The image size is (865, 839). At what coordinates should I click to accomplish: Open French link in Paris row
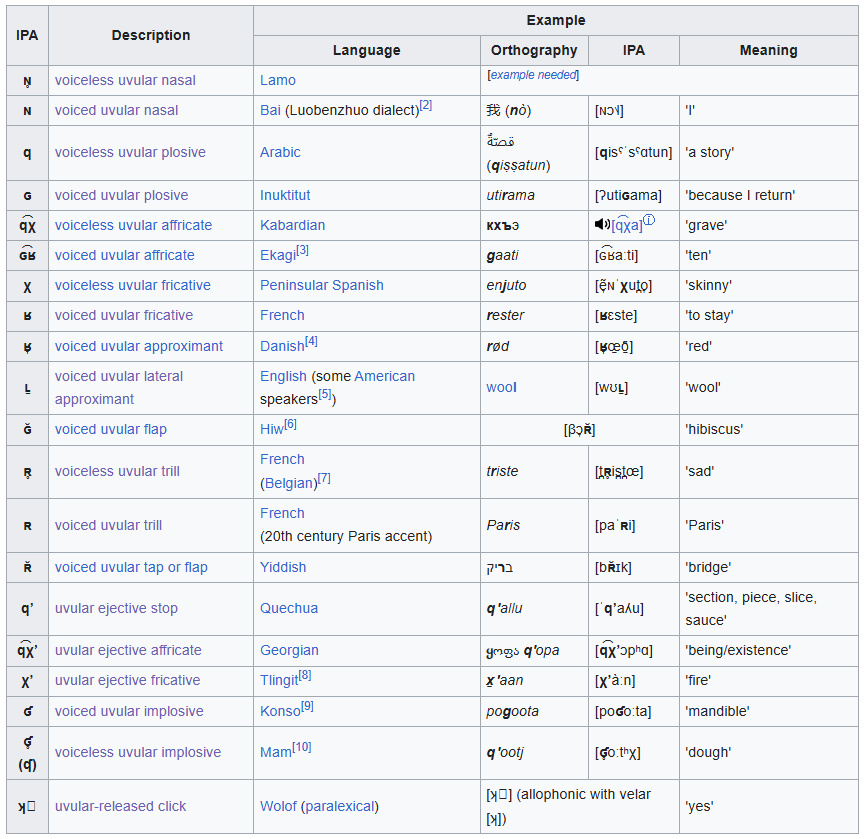pyautogui.click(x=282, y=513)
